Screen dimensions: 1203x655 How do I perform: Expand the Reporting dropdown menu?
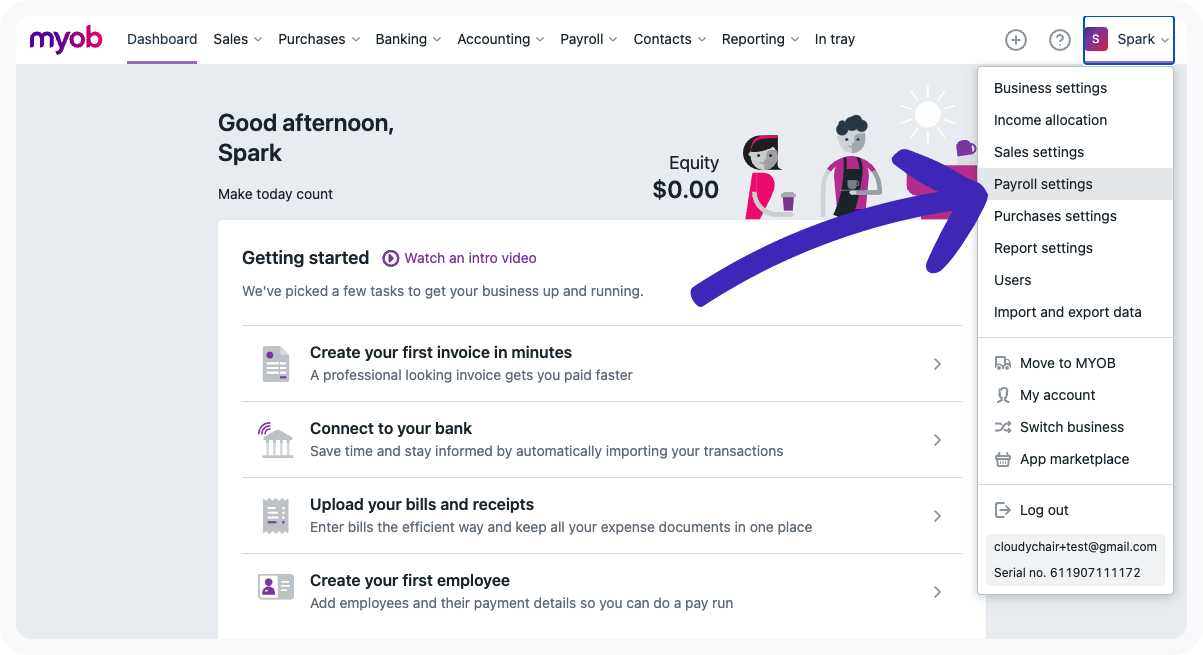click(760, 39)
